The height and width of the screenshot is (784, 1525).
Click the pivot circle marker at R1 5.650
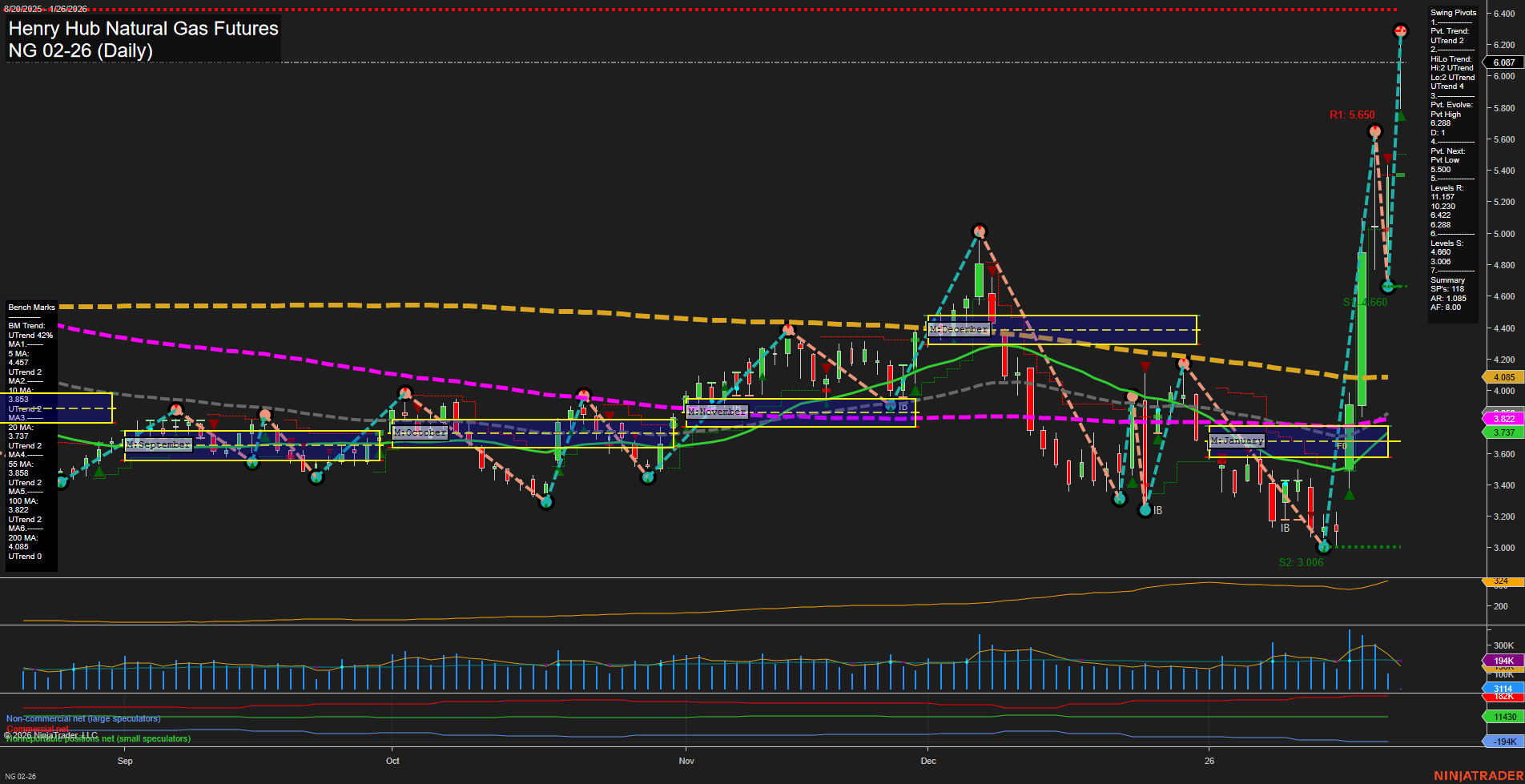(1375, 133)
